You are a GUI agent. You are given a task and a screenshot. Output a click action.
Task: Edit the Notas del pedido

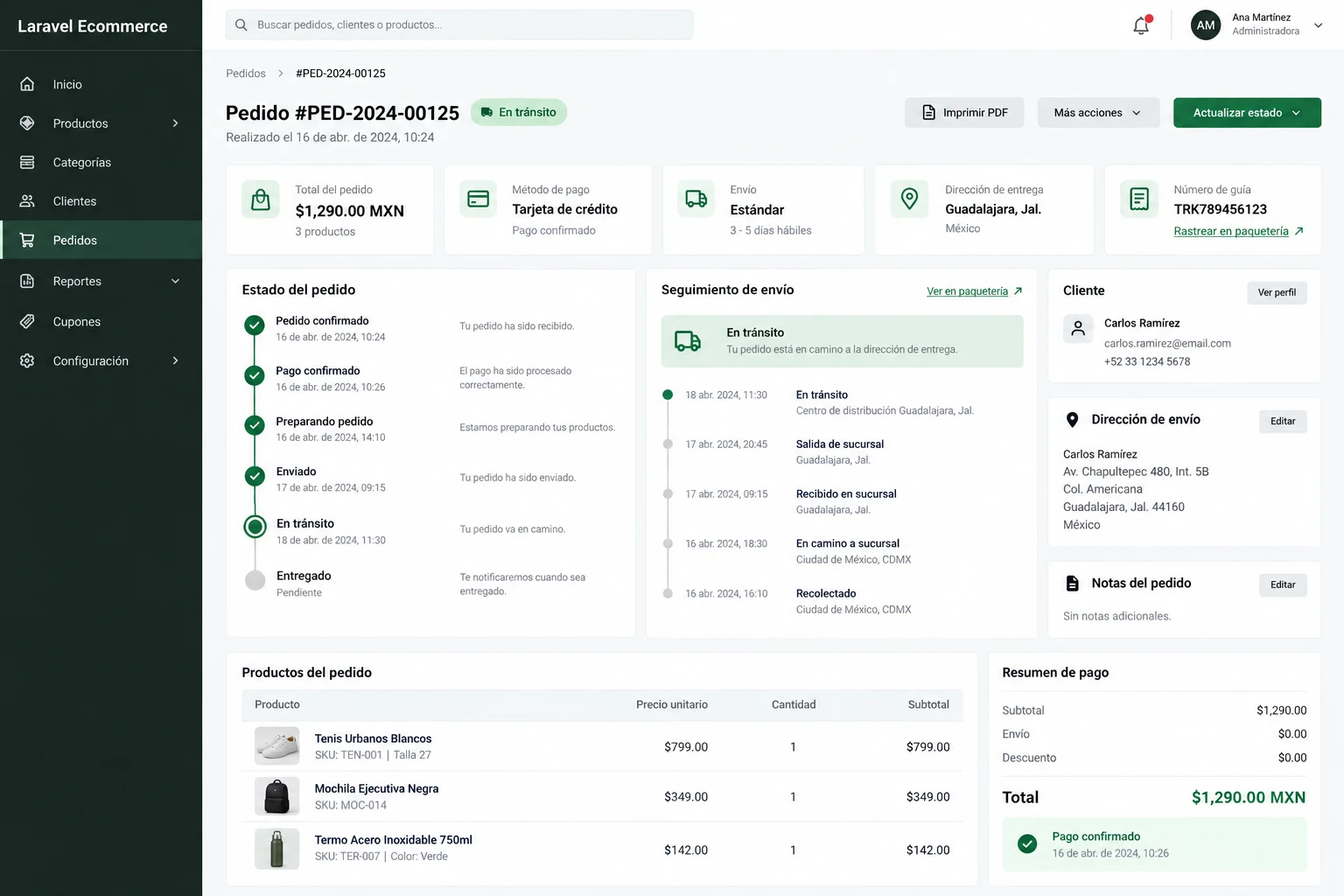coord(1283,584)
